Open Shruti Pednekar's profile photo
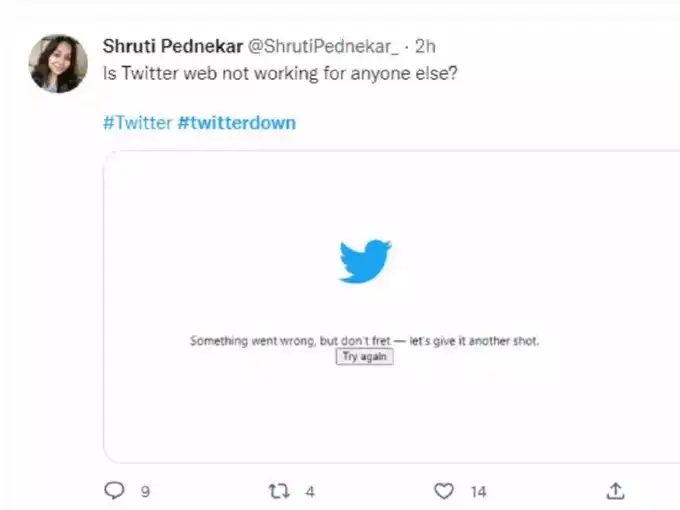 click(x=57, y=63)
